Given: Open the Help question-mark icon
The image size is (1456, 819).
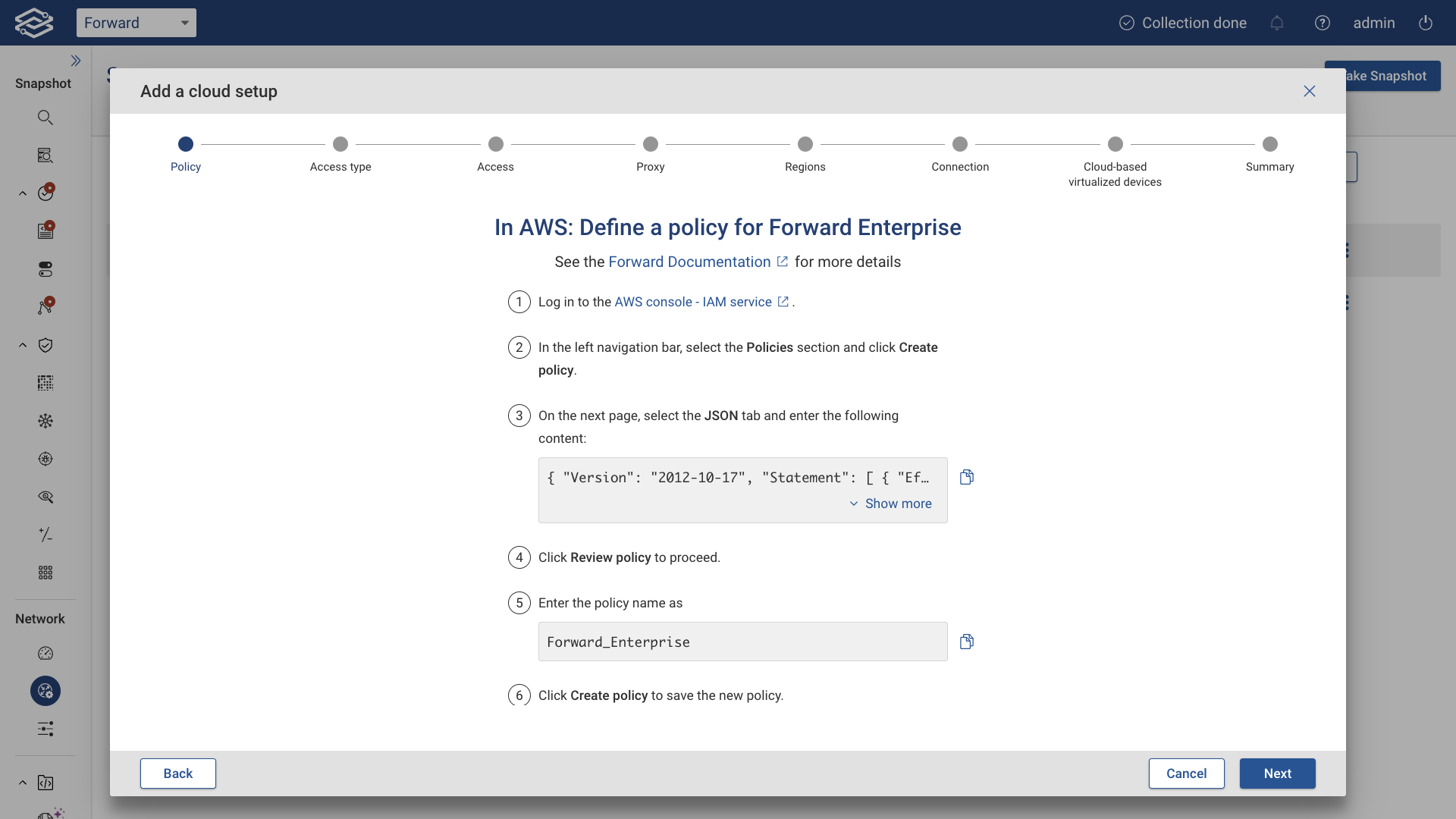Looking at the screenshot, I should (1323, 23).
